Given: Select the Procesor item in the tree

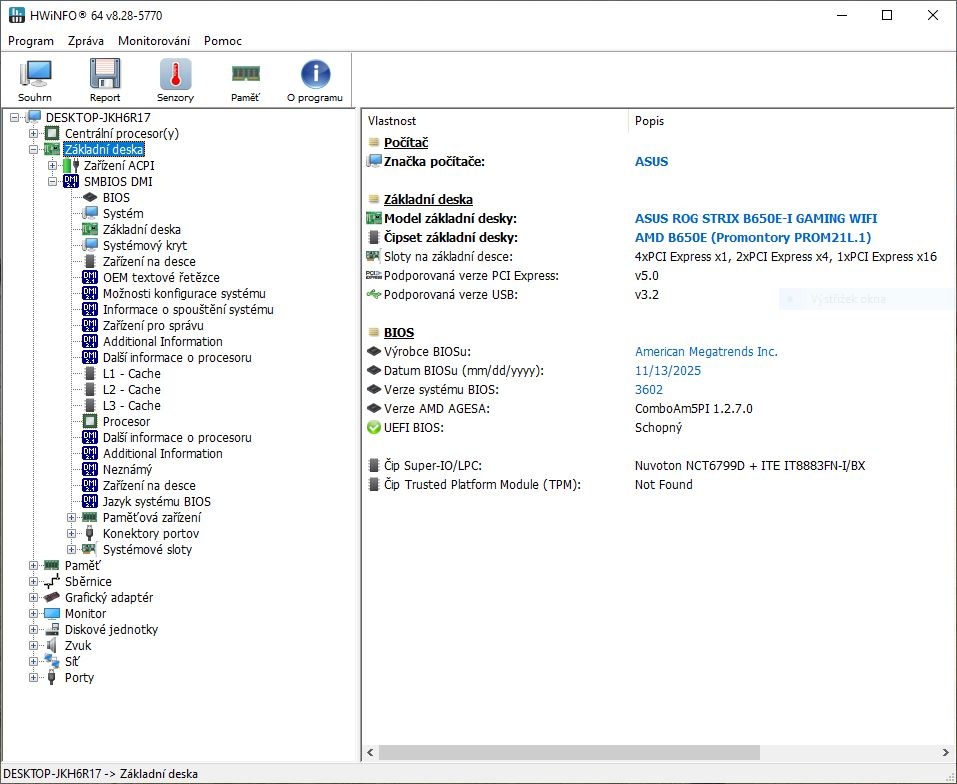Looking at the screenshot, I should coord(127,421).
